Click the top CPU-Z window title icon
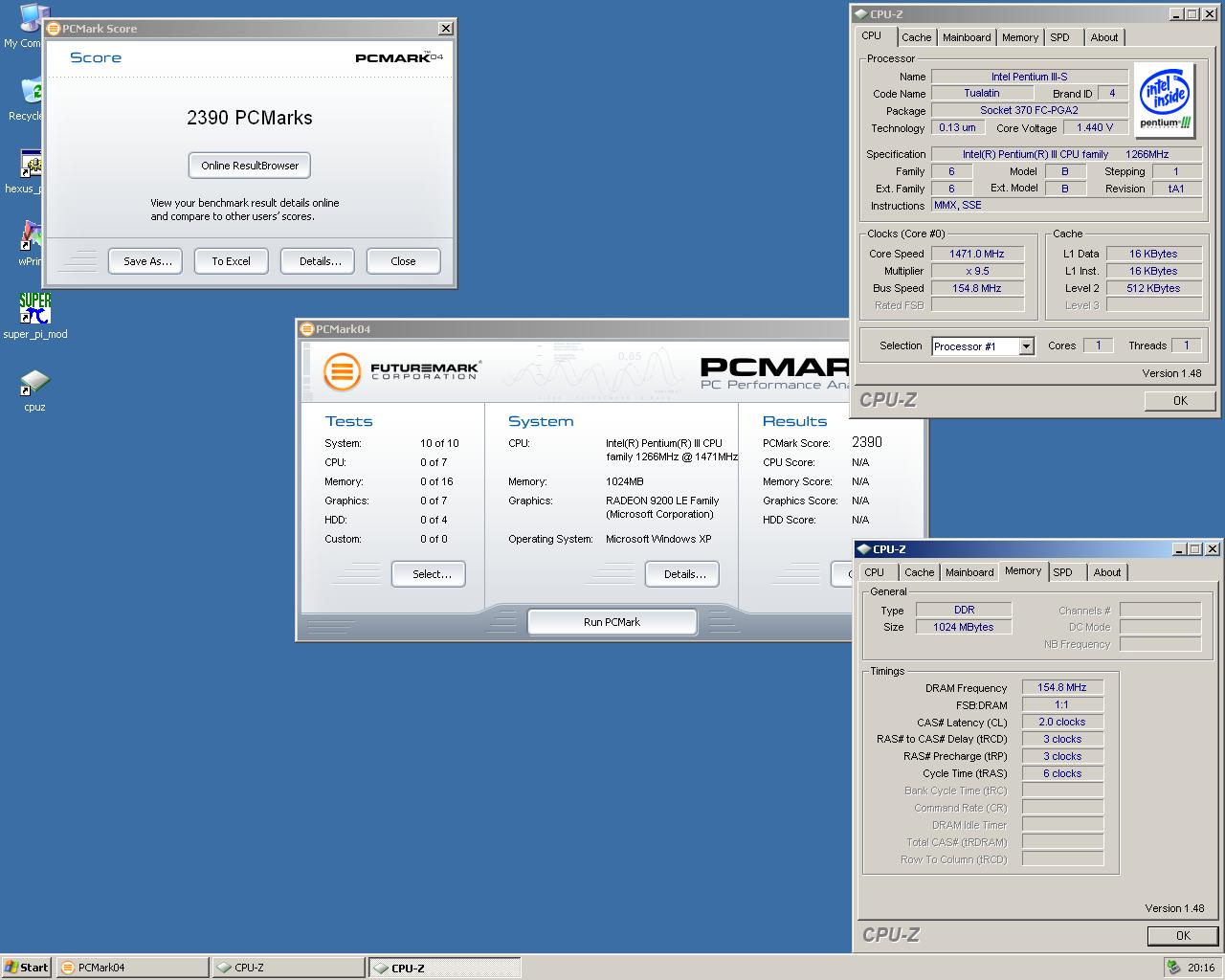Screen dimensions: 1225x980 point(860,14)
